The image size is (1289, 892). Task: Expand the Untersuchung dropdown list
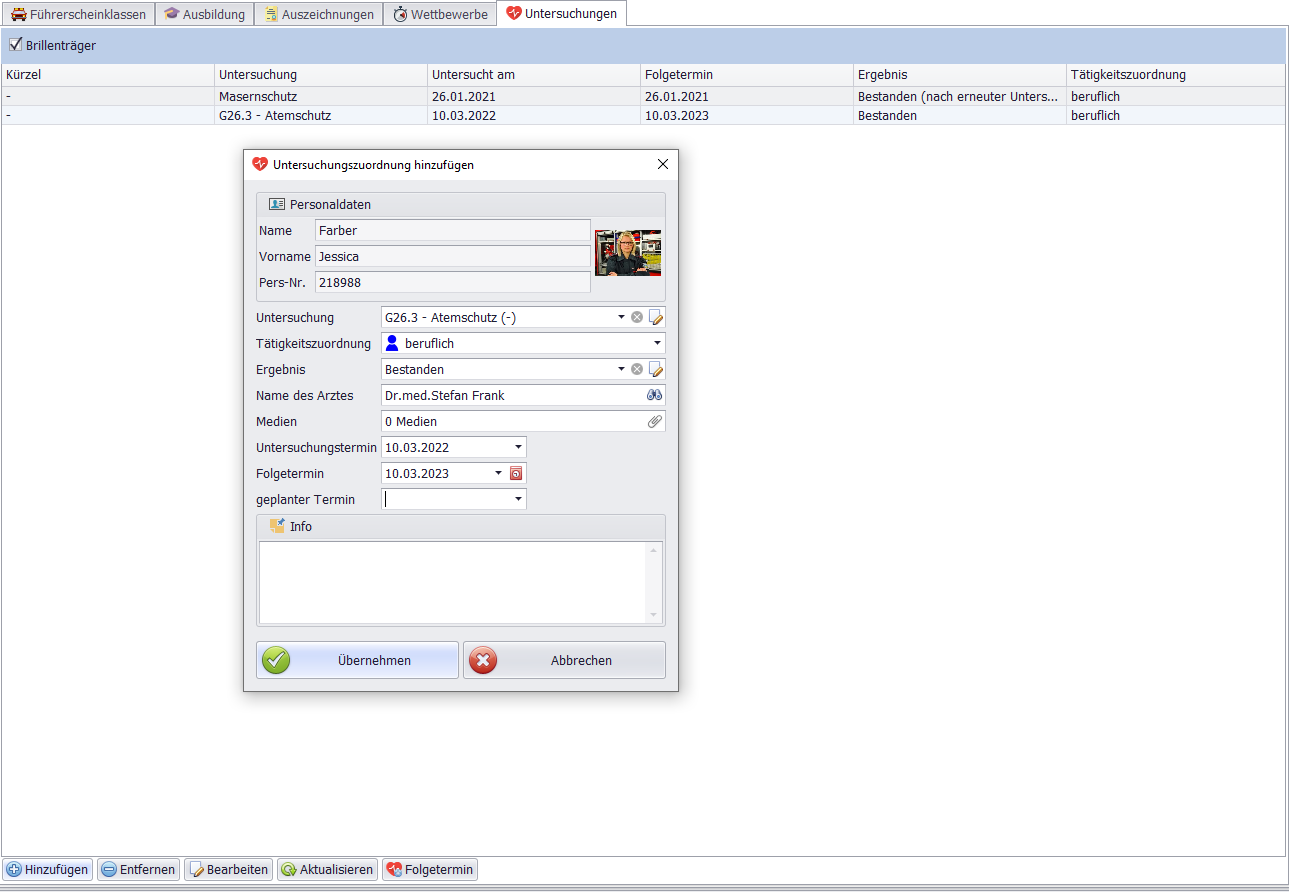coord(620,317)
